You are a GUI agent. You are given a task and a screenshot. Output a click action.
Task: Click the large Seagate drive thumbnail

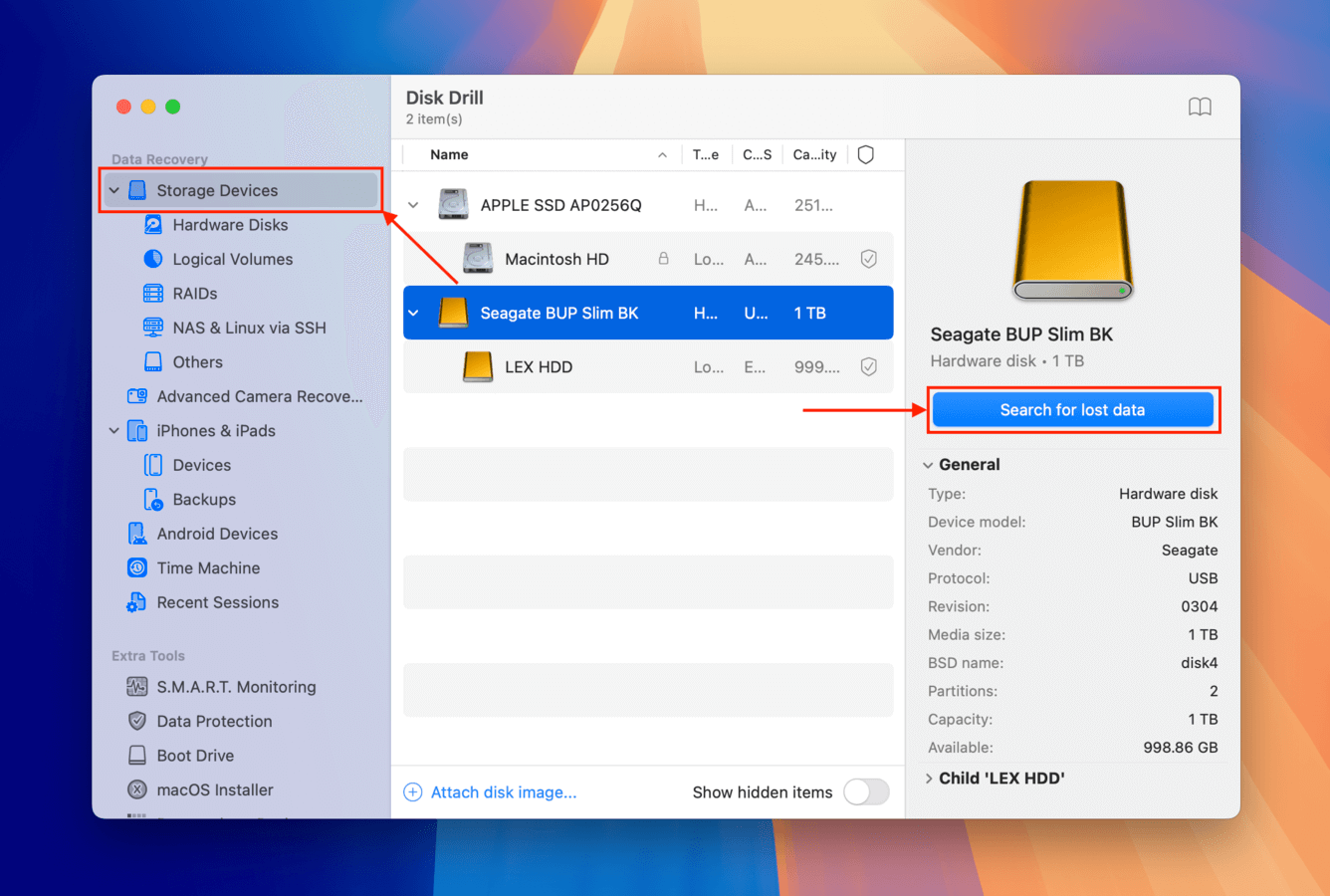[x=1072, y=240]
